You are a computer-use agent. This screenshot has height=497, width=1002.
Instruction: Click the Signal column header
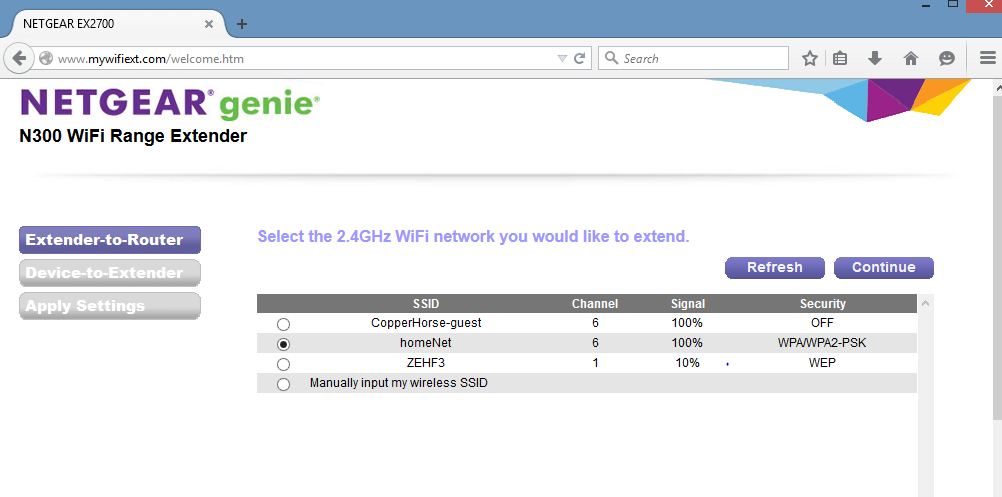tap(688, 303)
